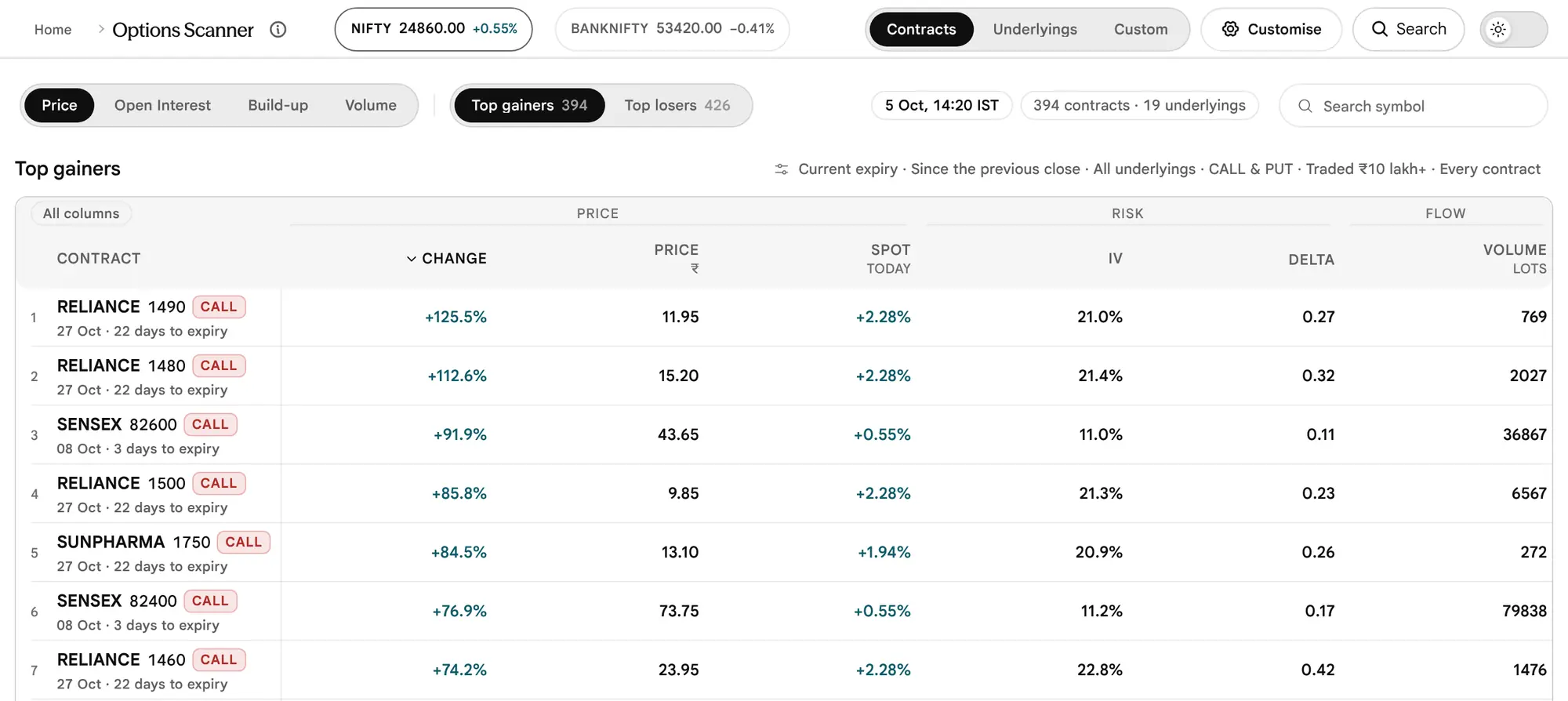The height and width of the screenshot is (701, 1568).
Task: Select the Open Interest tab
Action: pyautogui.click(x=162, y=106)
